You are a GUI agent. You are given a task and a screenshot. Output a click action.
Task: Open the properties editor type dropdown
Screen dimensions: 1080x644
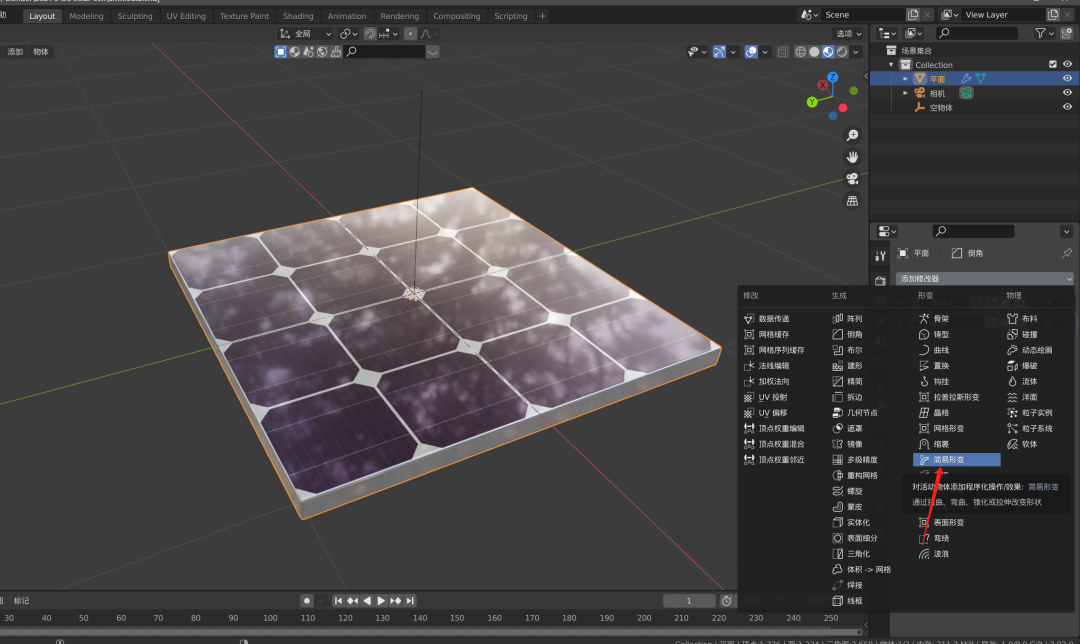(x=886, y=231)
